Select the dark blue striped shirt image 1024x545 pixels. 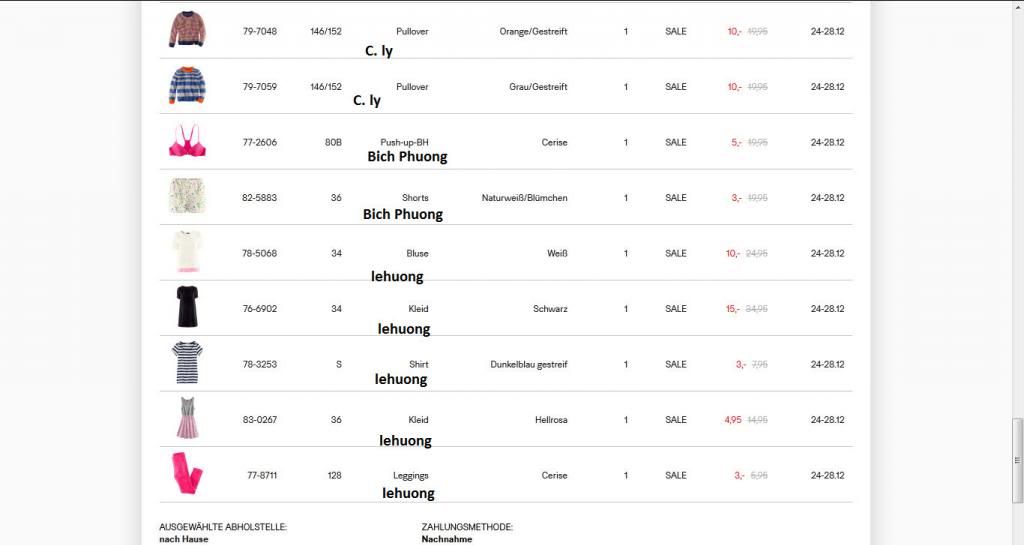187,363
